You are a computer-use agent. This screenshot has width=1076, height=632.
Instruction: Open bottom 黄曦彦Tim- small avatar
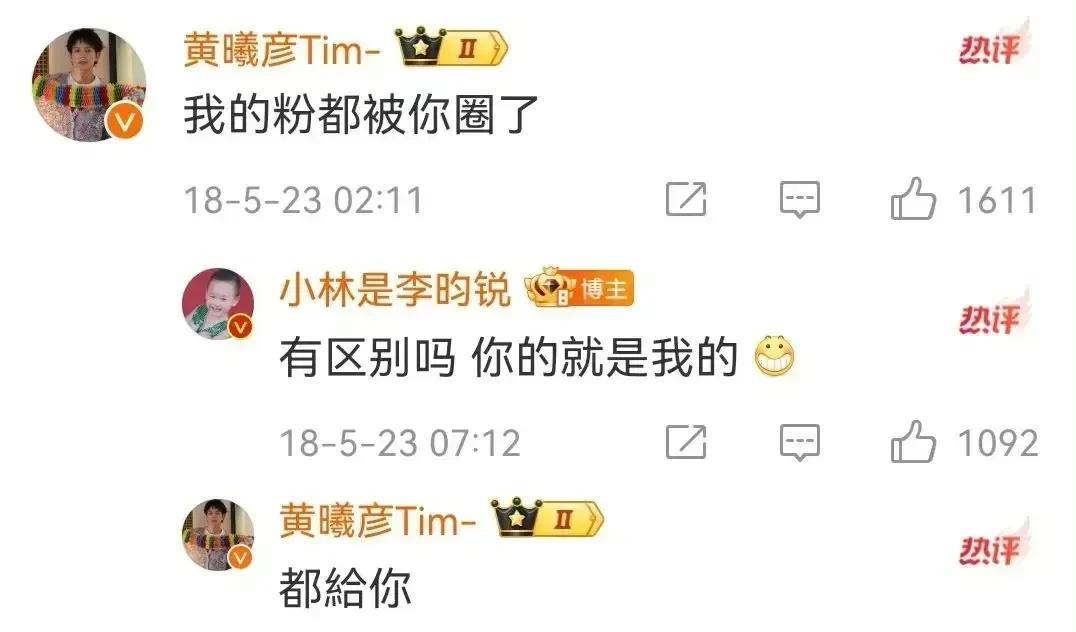pyautogui.click(x=218, y=535)
